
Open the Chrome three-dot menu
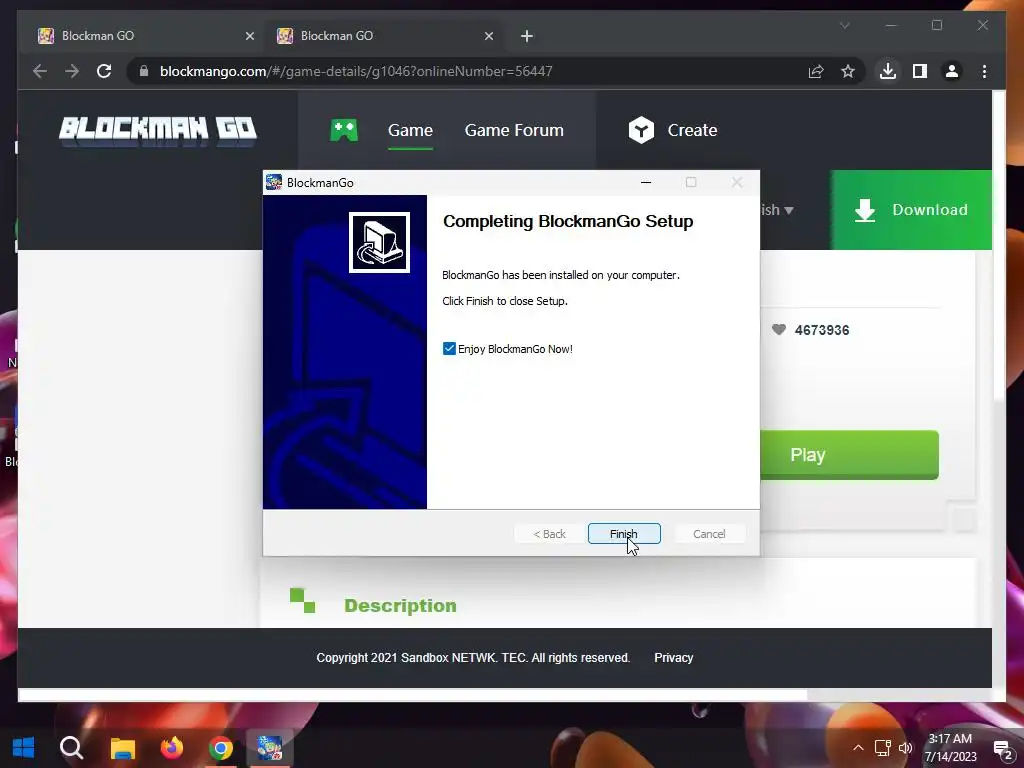click(984, 71)
